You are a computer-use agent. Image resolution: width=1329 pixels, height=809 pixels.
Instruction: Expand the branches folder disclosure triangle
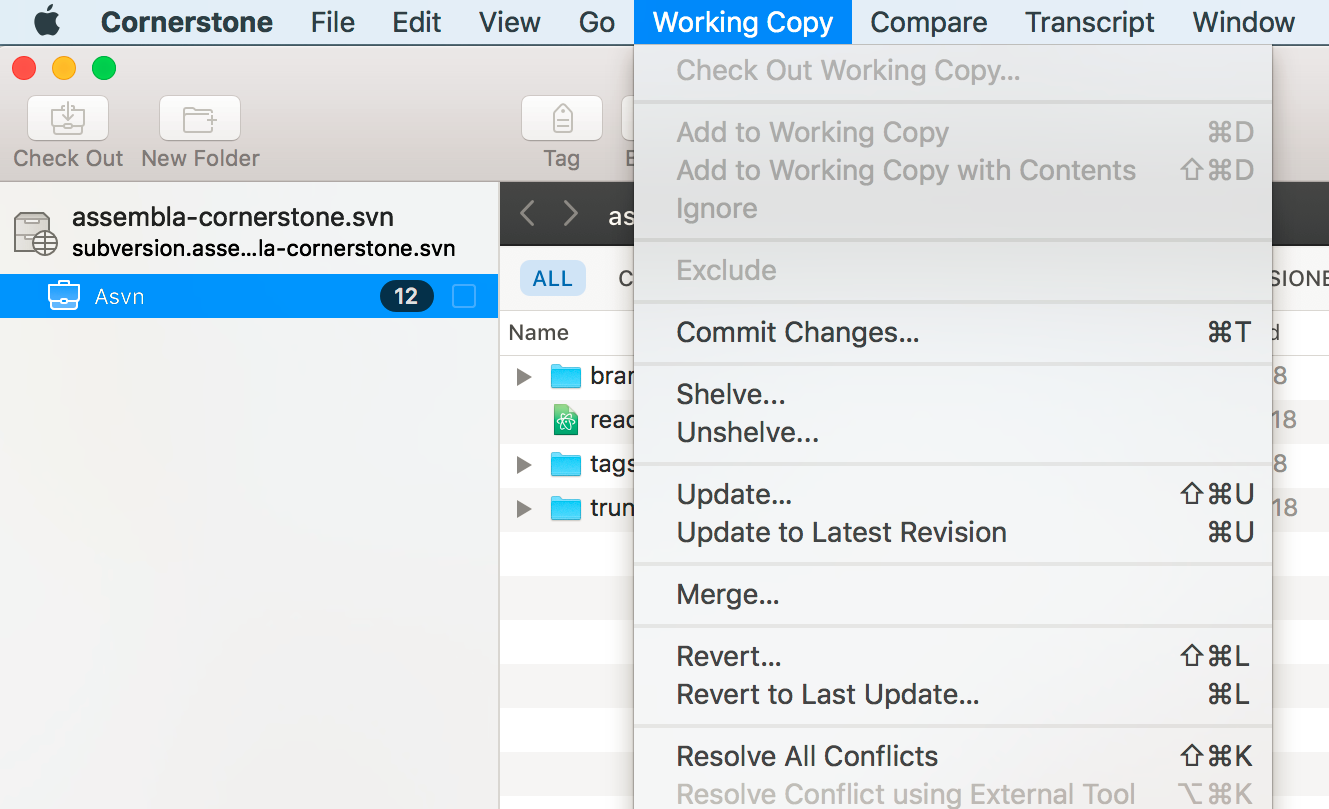tap(524, 377)
